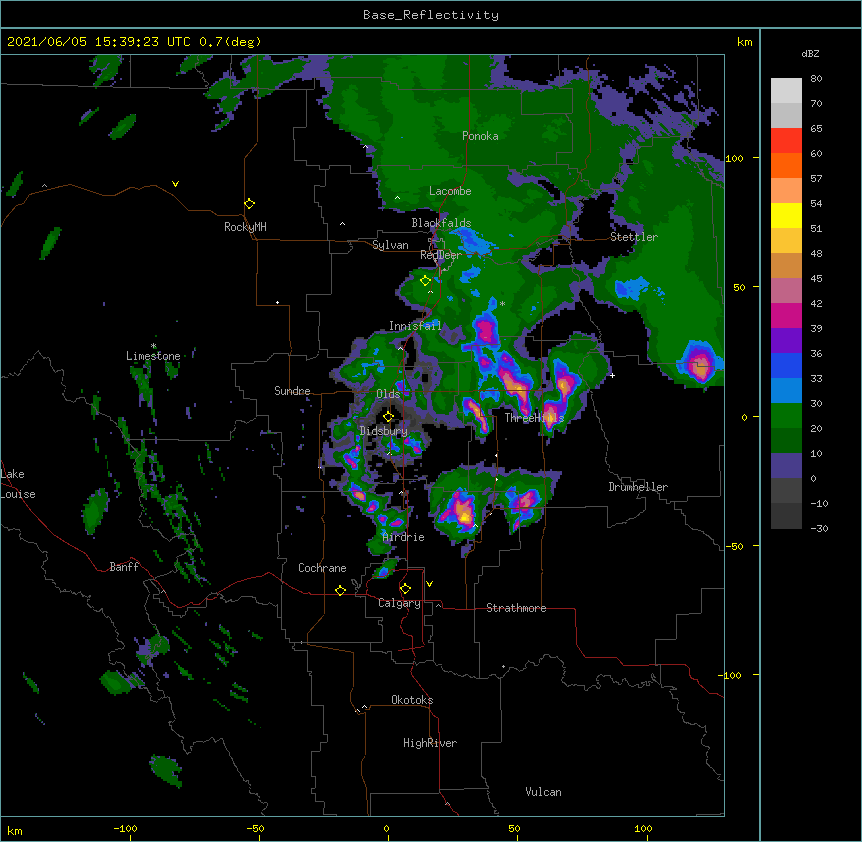Click the Okotoks label

coord(412,700)
